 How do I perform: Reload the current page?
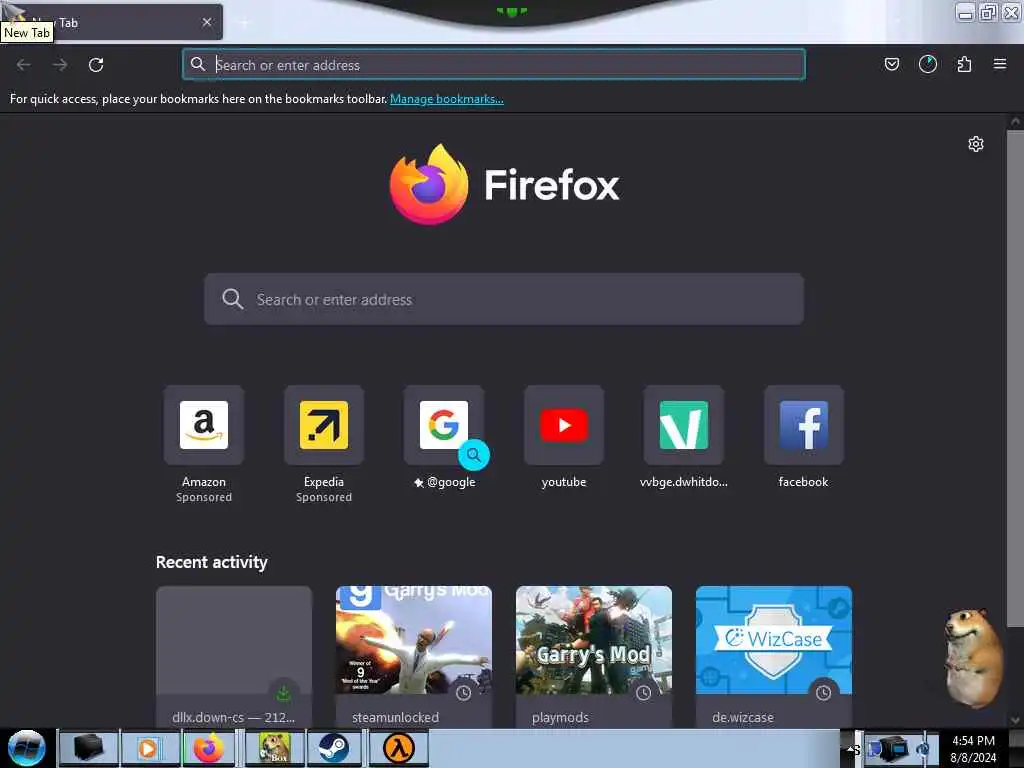click(96, 65)
